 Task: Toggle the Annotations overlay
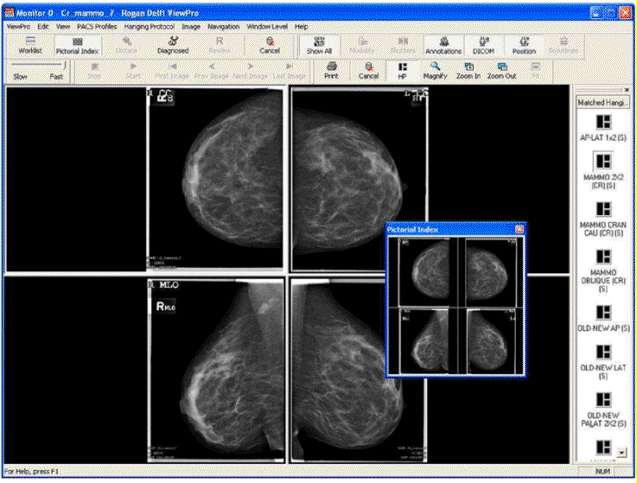pyautogui.click(x=443, y=43)
